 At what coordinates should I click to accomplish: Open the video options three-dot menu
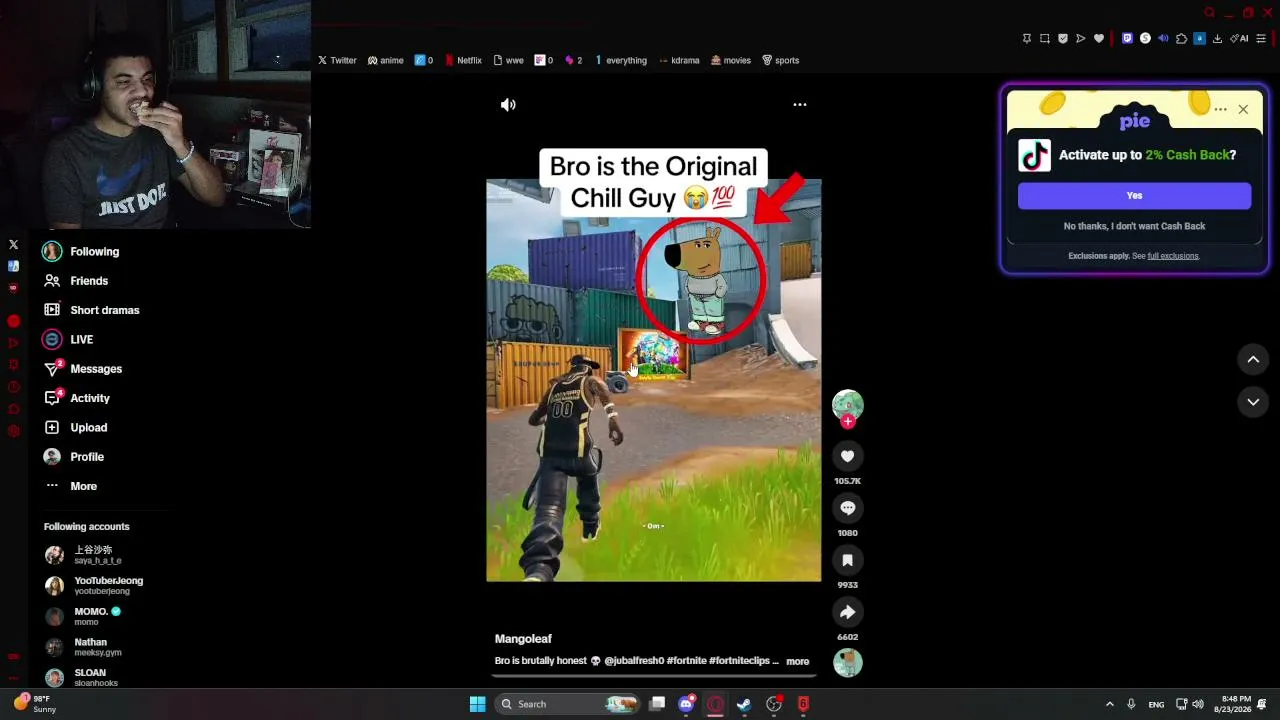point(800,104)
